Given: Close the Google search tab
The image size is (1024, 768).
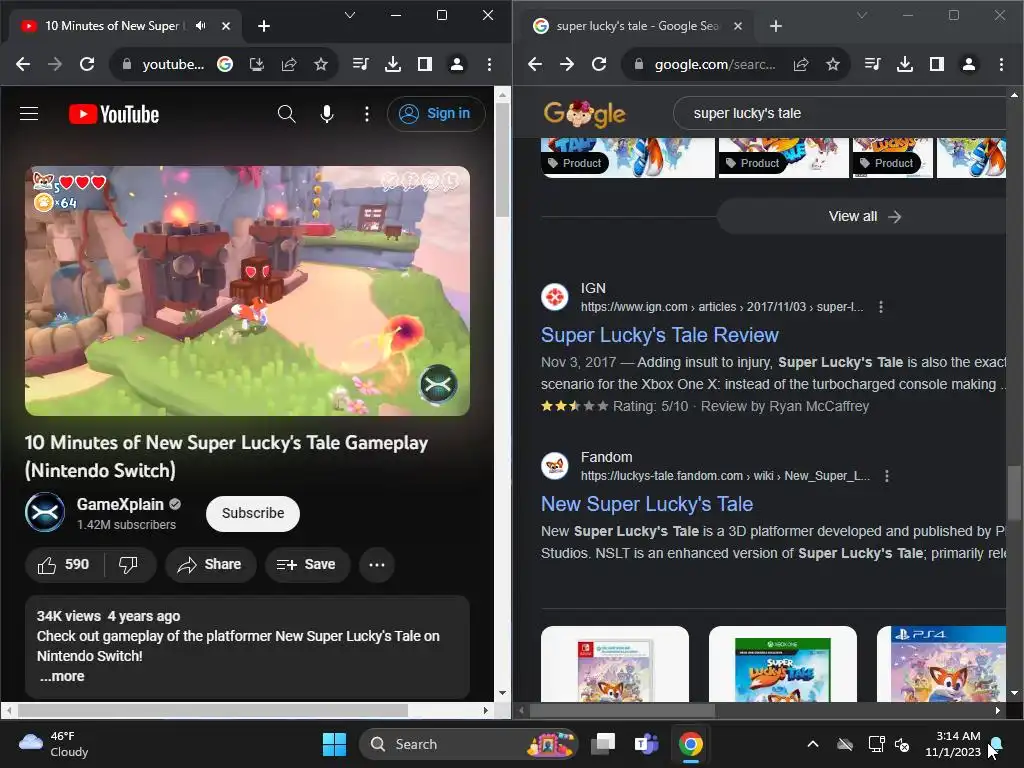Looking at the screenshot, I should (x=737, y=26).
